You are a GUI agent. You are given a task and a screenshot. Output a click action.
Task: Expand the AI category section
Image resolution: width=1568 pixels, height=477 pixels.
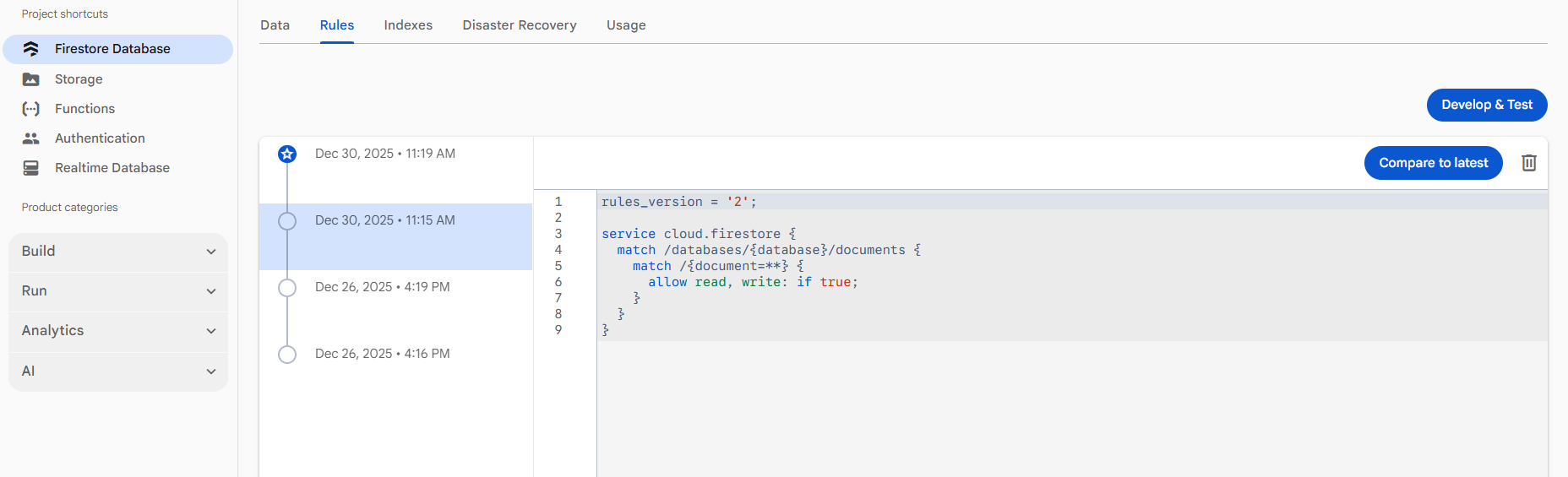coord(118,371)
